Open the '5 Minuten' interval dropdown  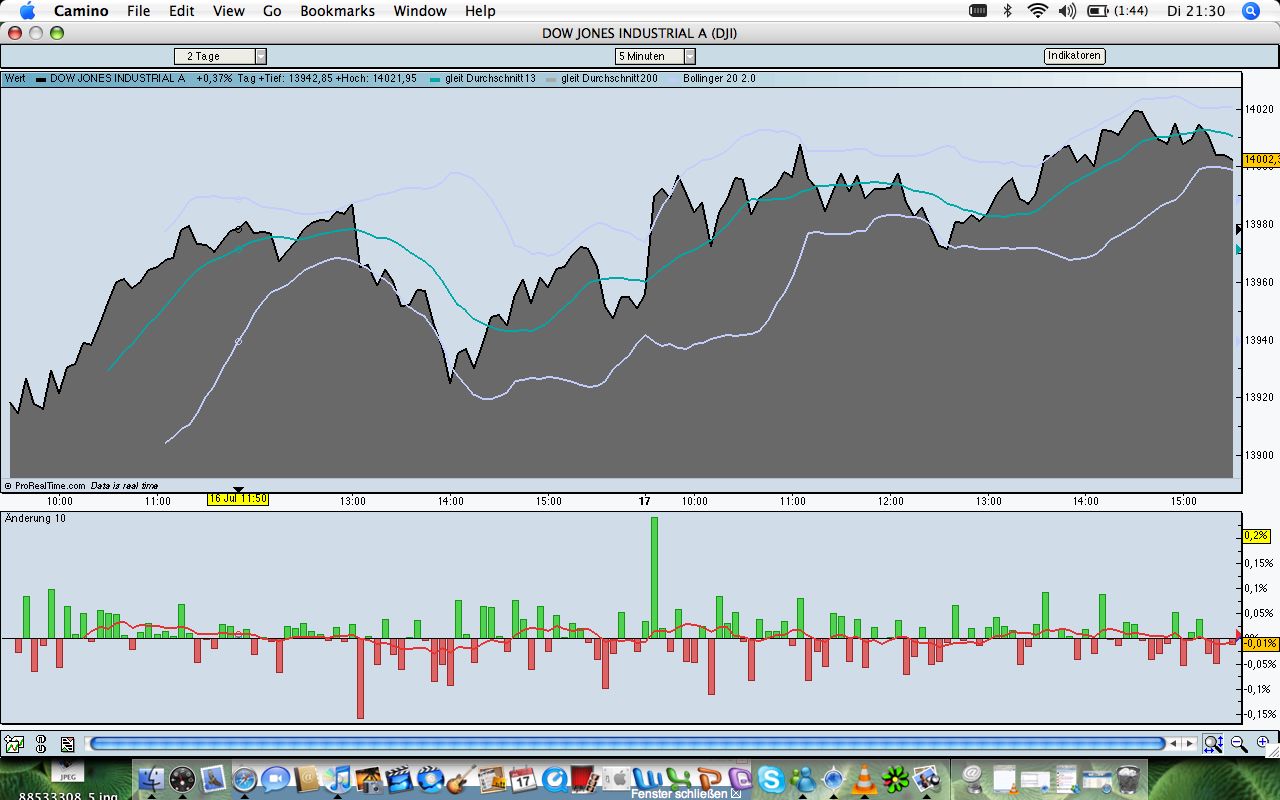click(655, 56)
